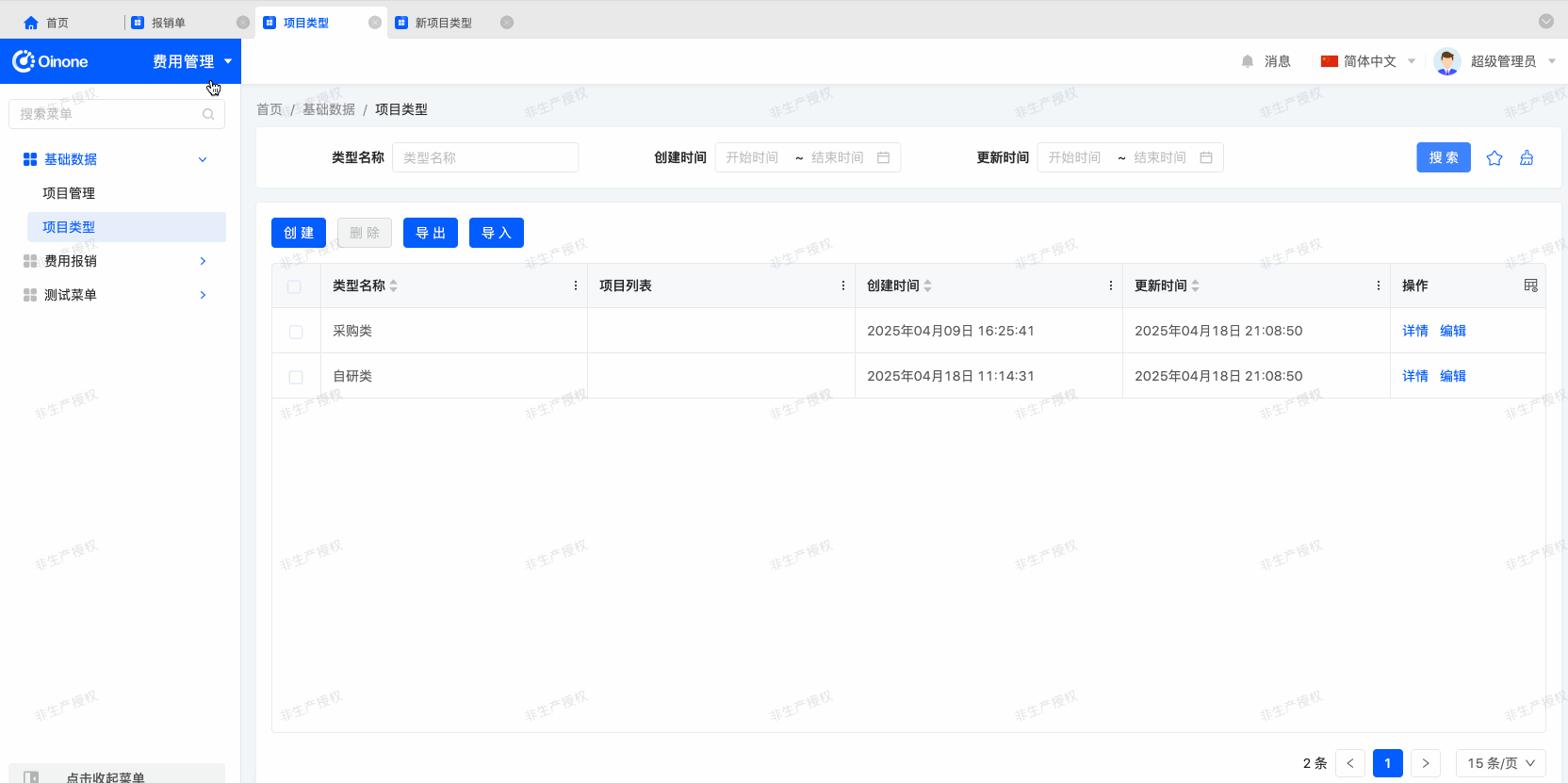Close the 报销单 tab
The image size is (1568, 783).
pos(243,23)
